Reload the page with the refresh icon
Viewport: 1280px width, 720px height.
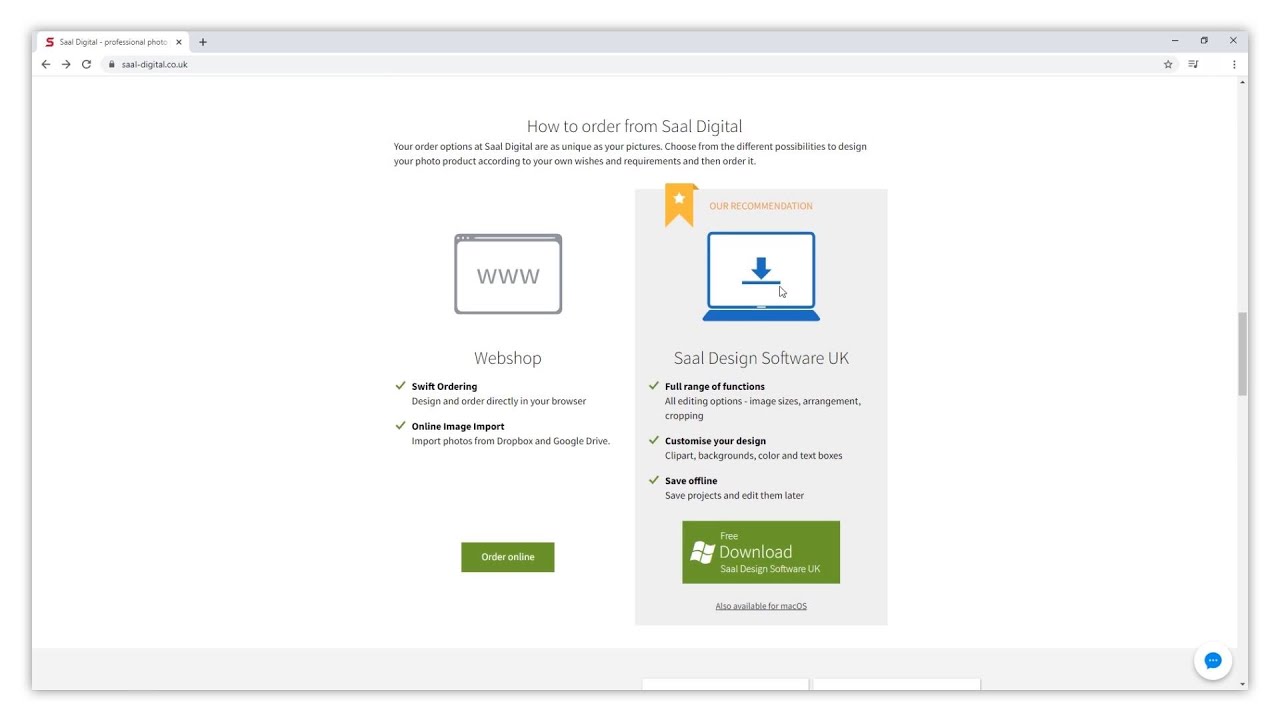click(x=86, y=64)
